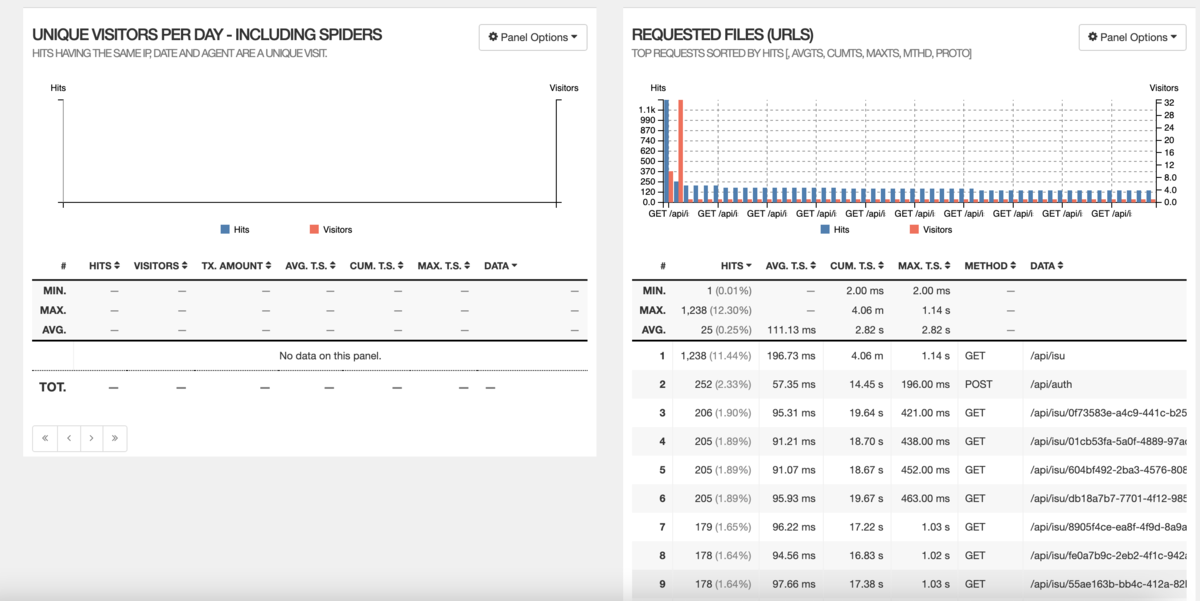
Task: Sort Requested Files table by DATA header
Action: (x=1047, y=266)
